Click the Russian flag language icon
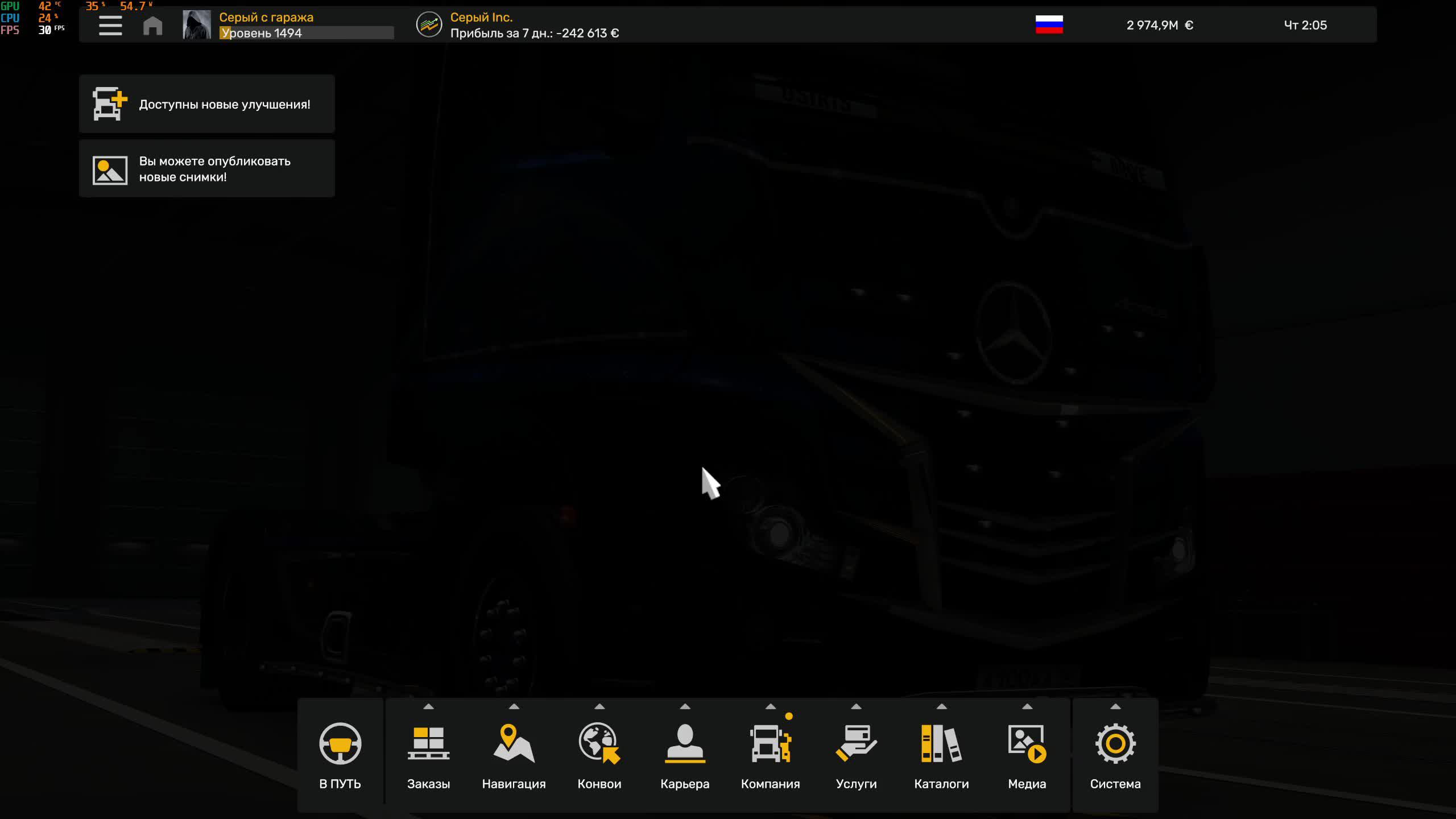Screen dimensions: 1456x819 pyautogui.click(x=1049, y=25)
